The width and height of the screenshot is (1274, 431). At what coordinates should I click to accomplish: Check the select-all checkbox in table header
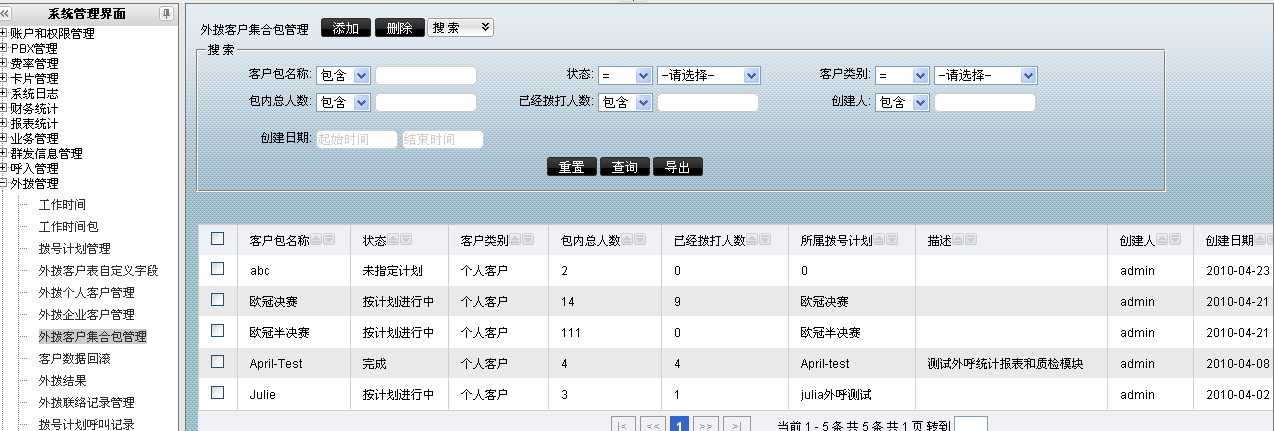click(218, 239)
